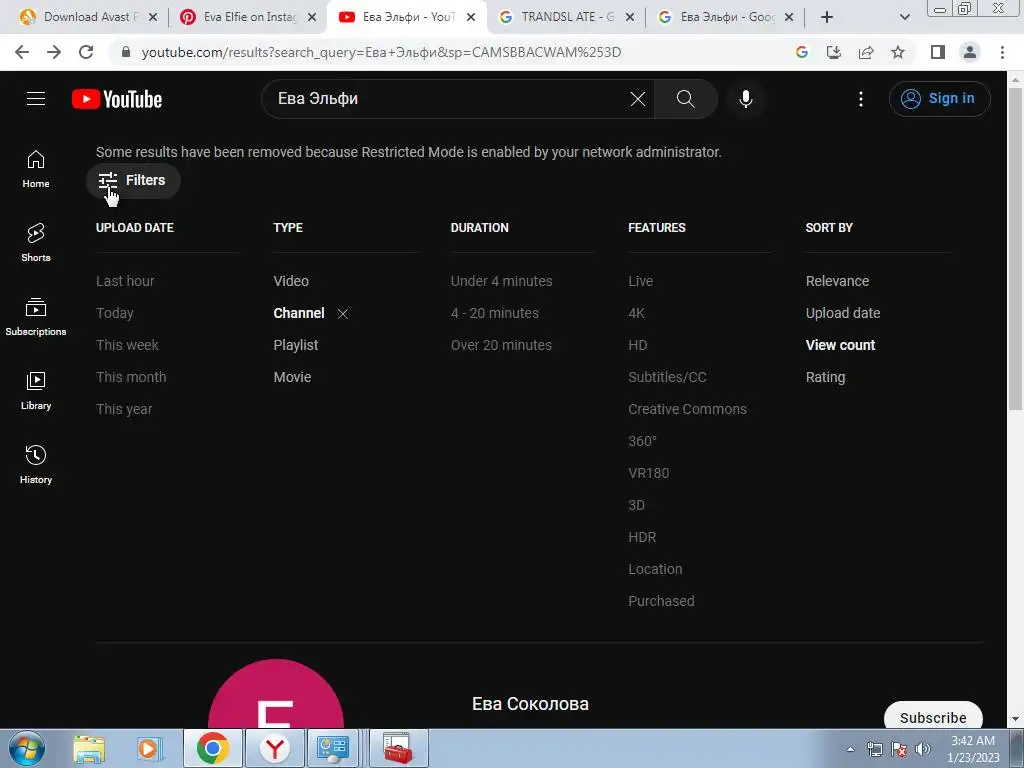
Task: Open Windows Start menu
Action: coord(26,748)
